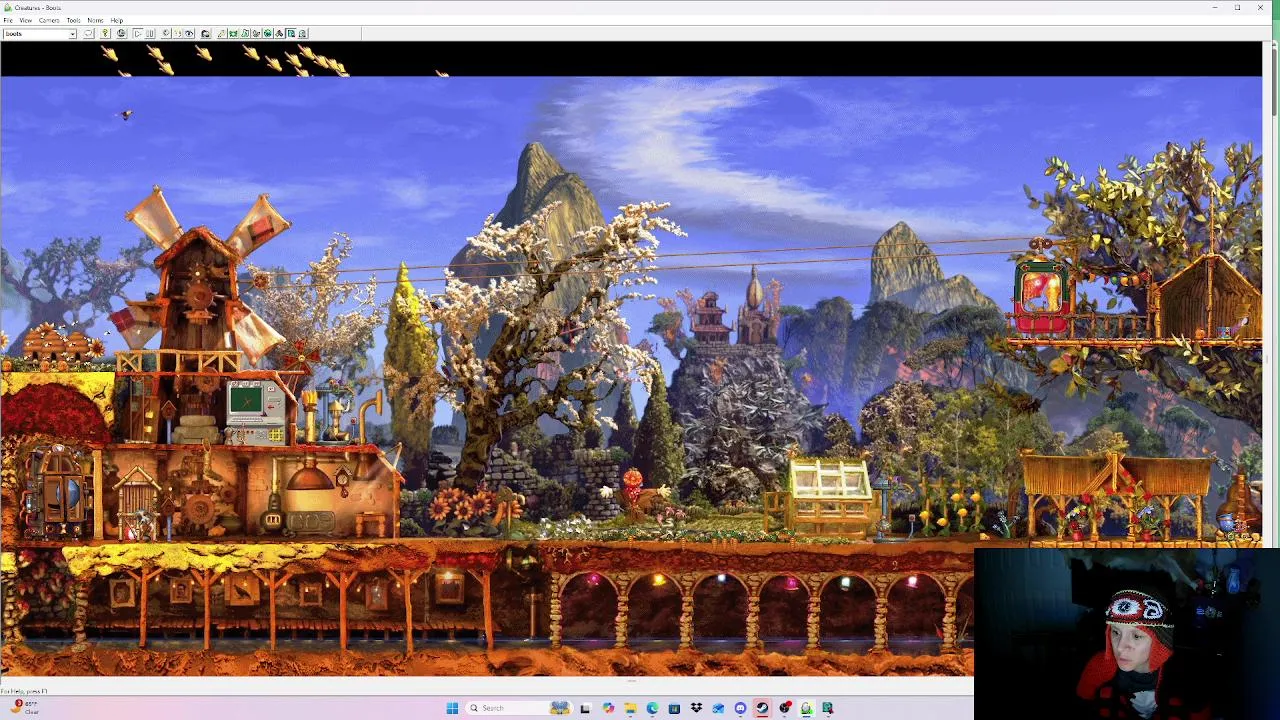Open Discord from the taskbar

(740, 708)
